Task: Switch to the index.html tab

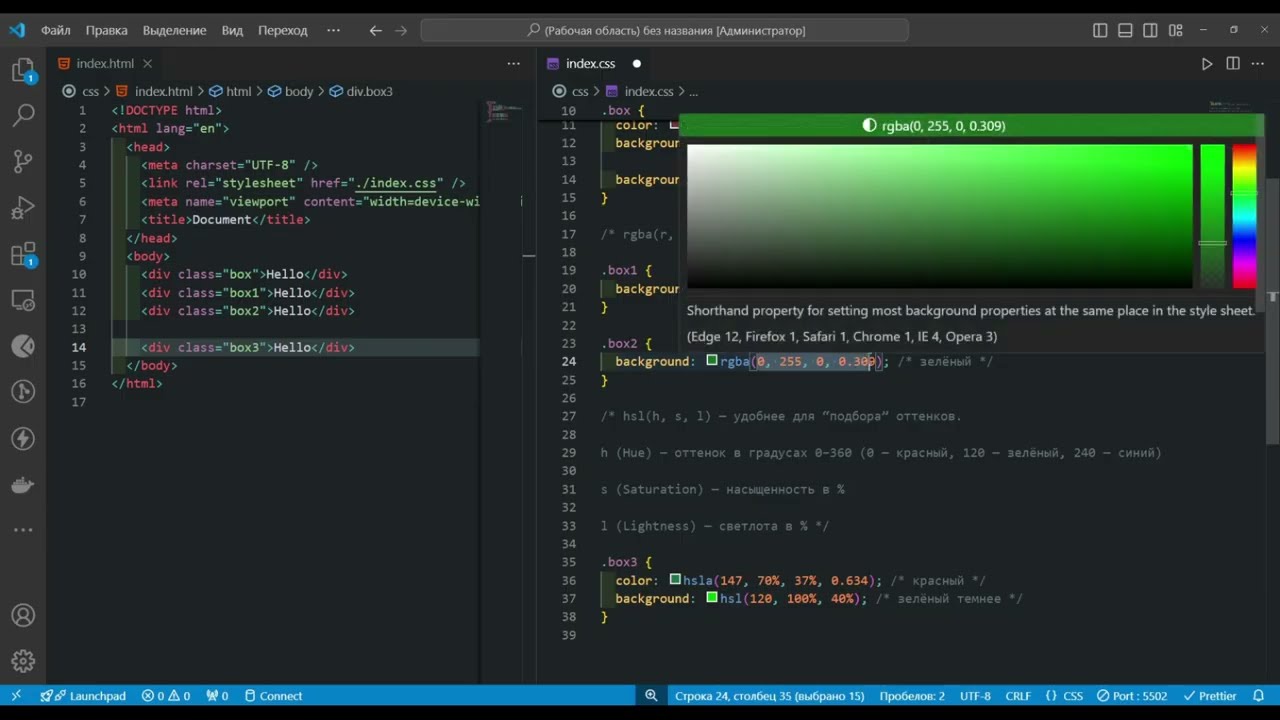Action: (x=104, y=64)
